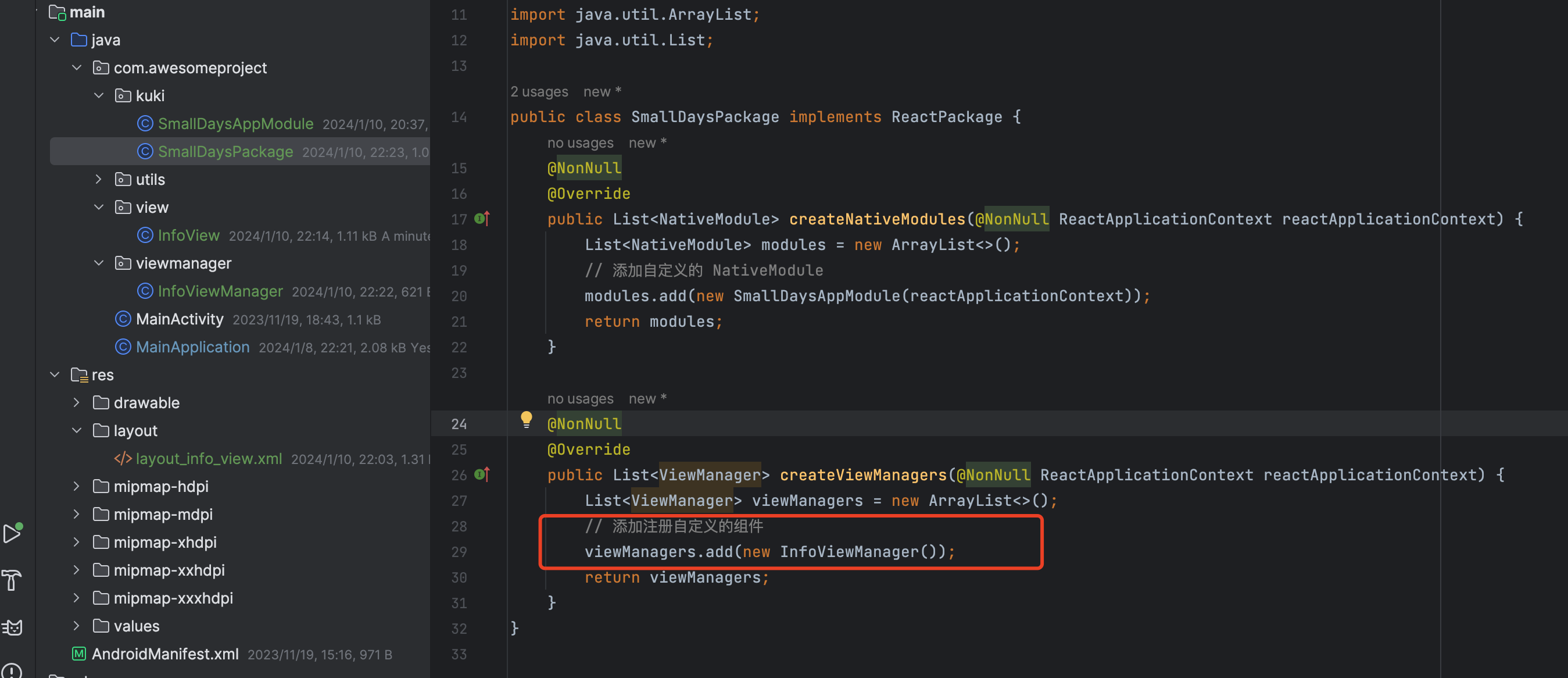Click SmallDaysAppModule constructor on line 20
This screenshot has height=678, width=1568.
[817, 296]
